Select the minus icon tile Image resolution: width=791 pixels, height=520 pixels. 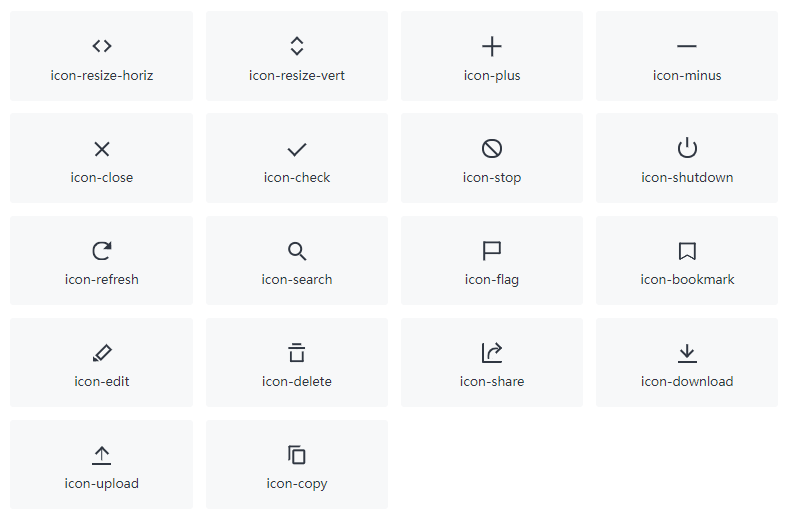(x=687, y=56)
